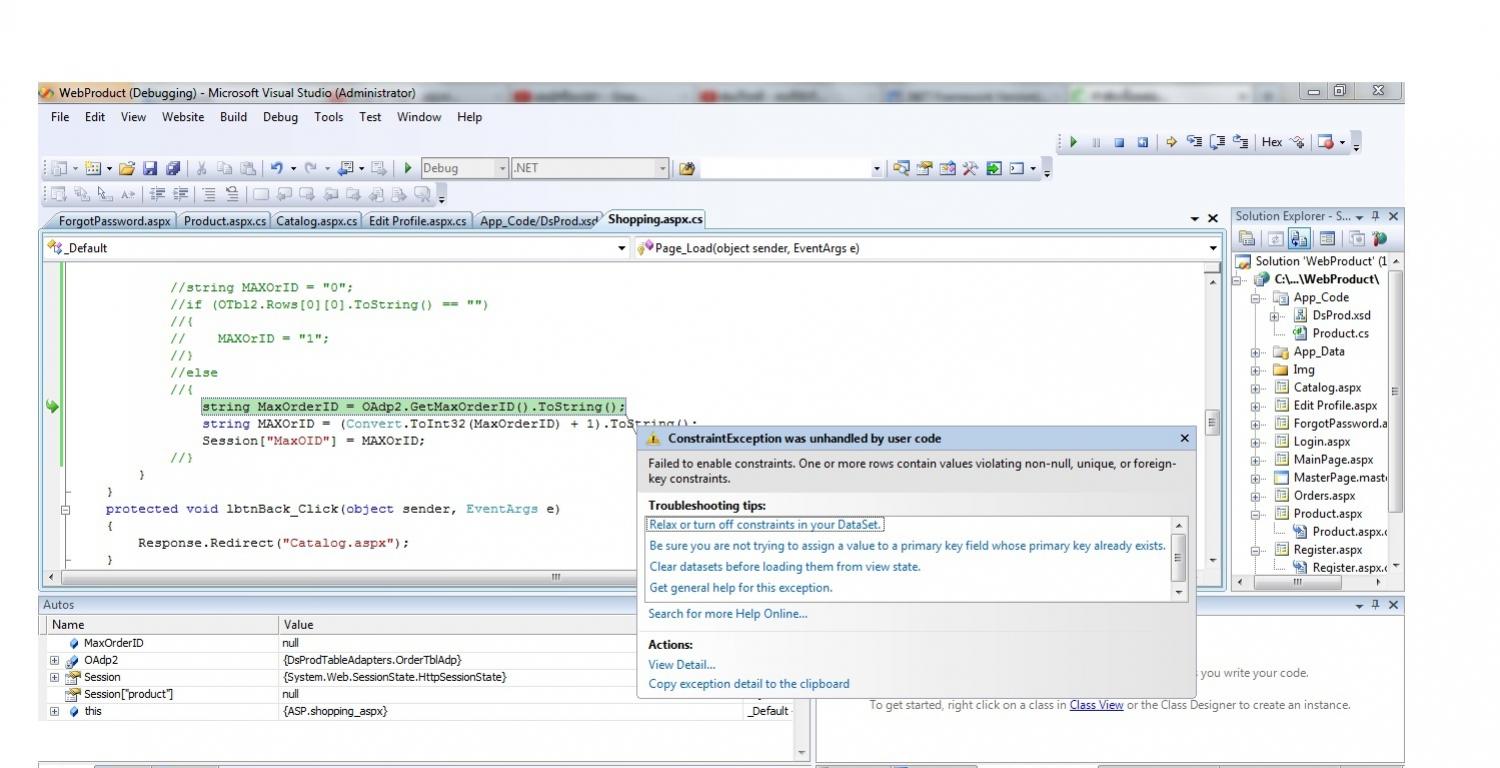The width and height of the screenshot is (1500, 768).
Task: Click the Show Next Statement arrow icon
Action: (x=1172, y=142)
